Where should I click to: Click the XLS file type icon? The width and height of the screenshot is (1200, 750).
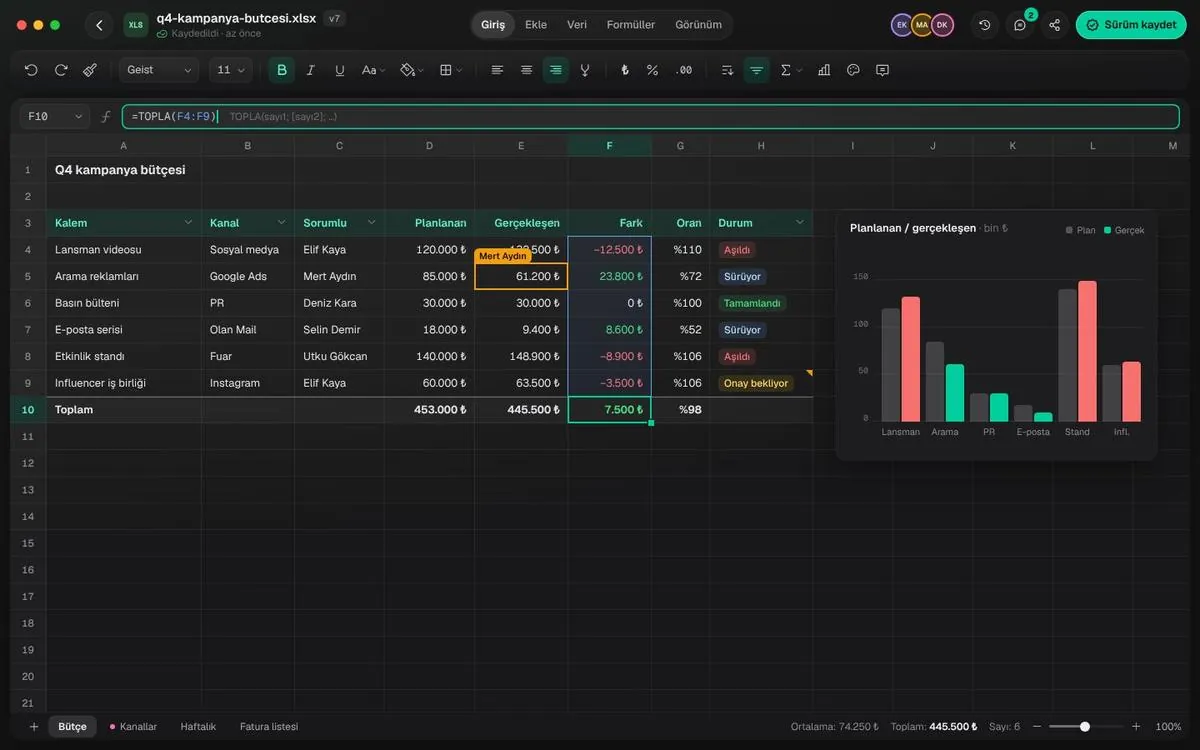tap(136, 25)
